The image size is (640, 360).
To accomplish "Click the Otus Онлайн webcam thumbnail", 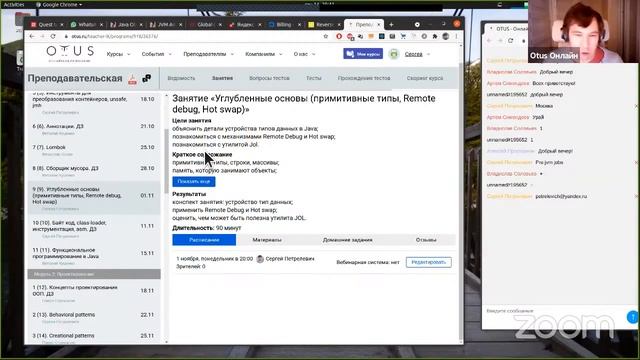I will point(584,31).
